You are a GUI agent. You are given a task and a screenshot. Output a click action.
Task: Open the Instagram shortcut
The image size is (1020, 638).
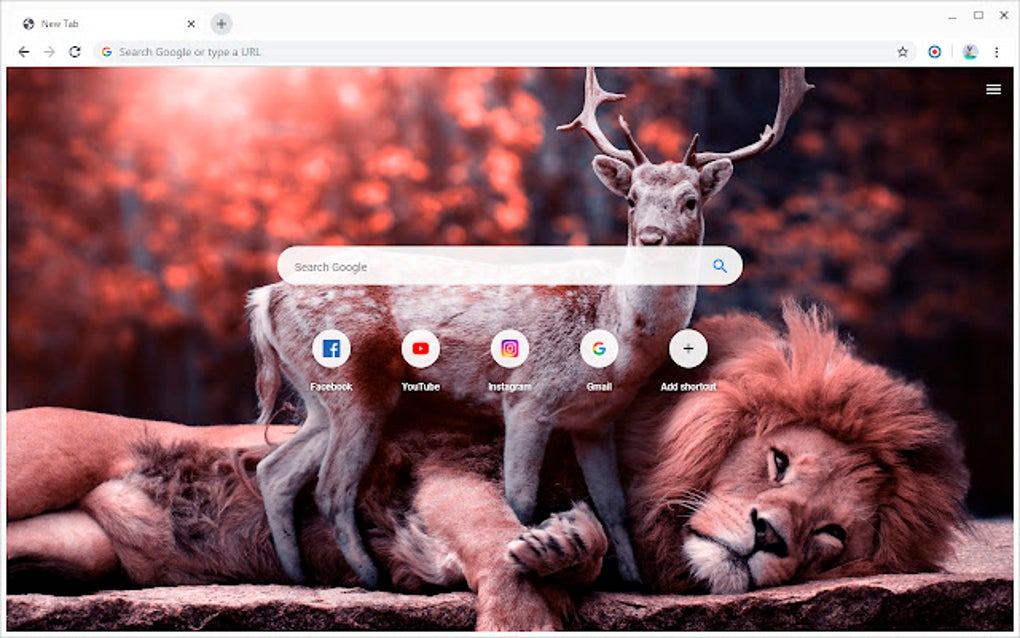510,348
